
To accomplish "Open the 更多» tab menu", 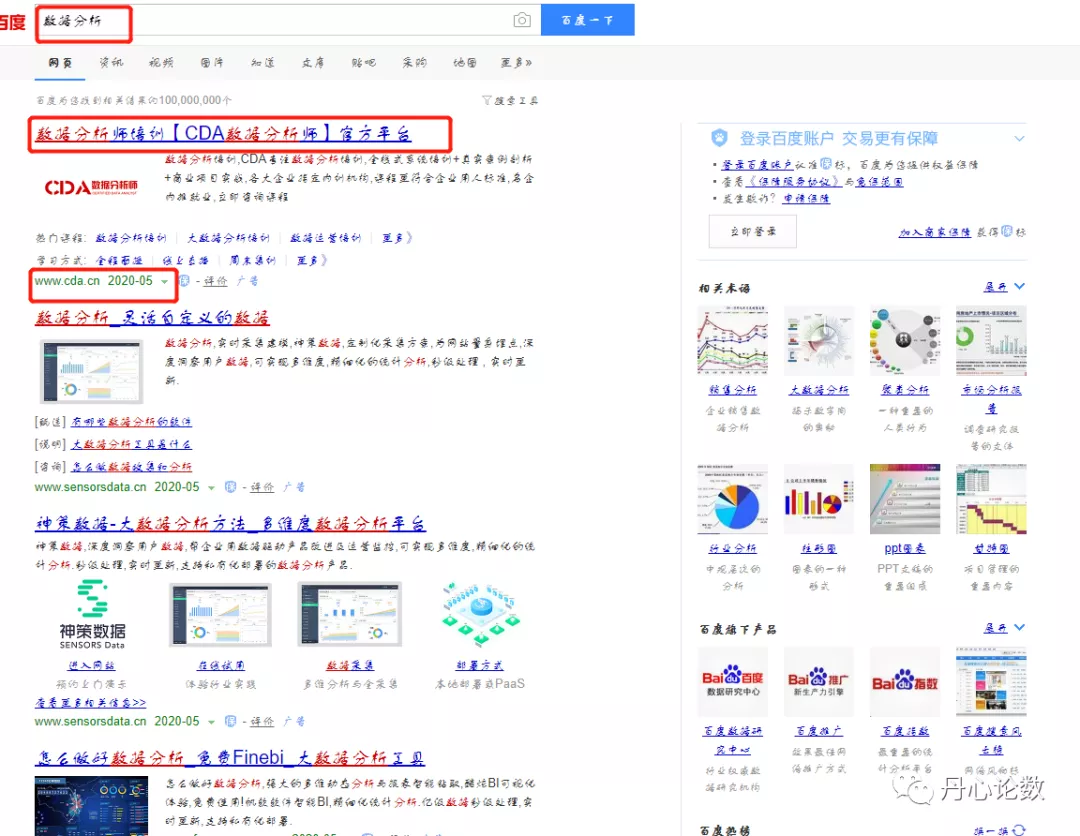I will pyautogui.click(x=516, y=63).
